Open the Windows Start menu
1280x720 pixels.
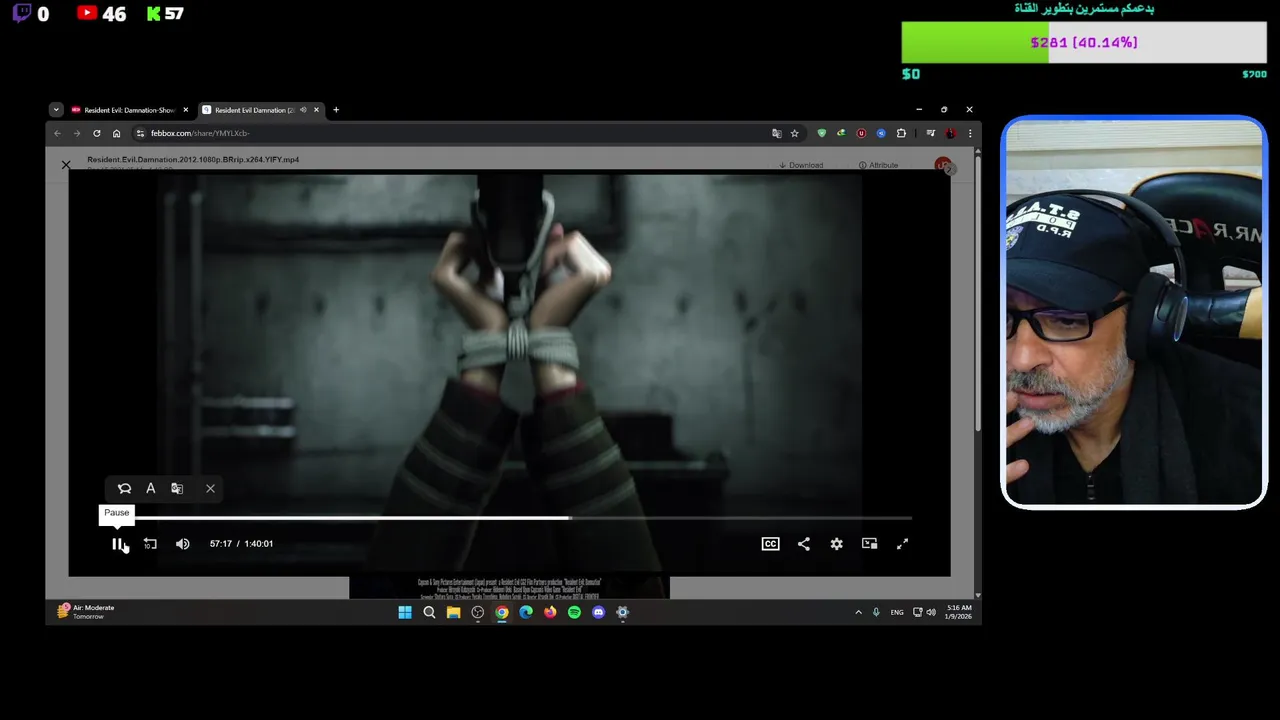click(405, 612)
